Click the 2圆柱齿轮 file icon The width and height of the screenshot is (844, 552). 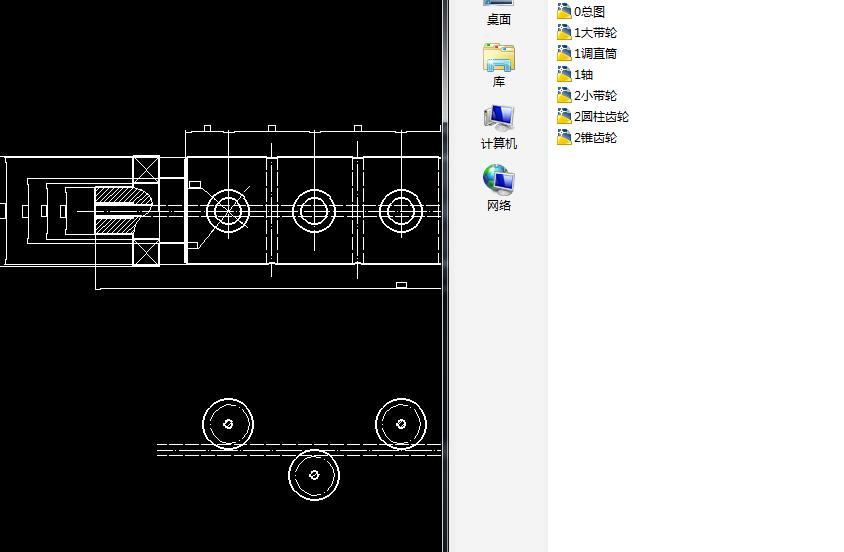(x=564, y=116)
